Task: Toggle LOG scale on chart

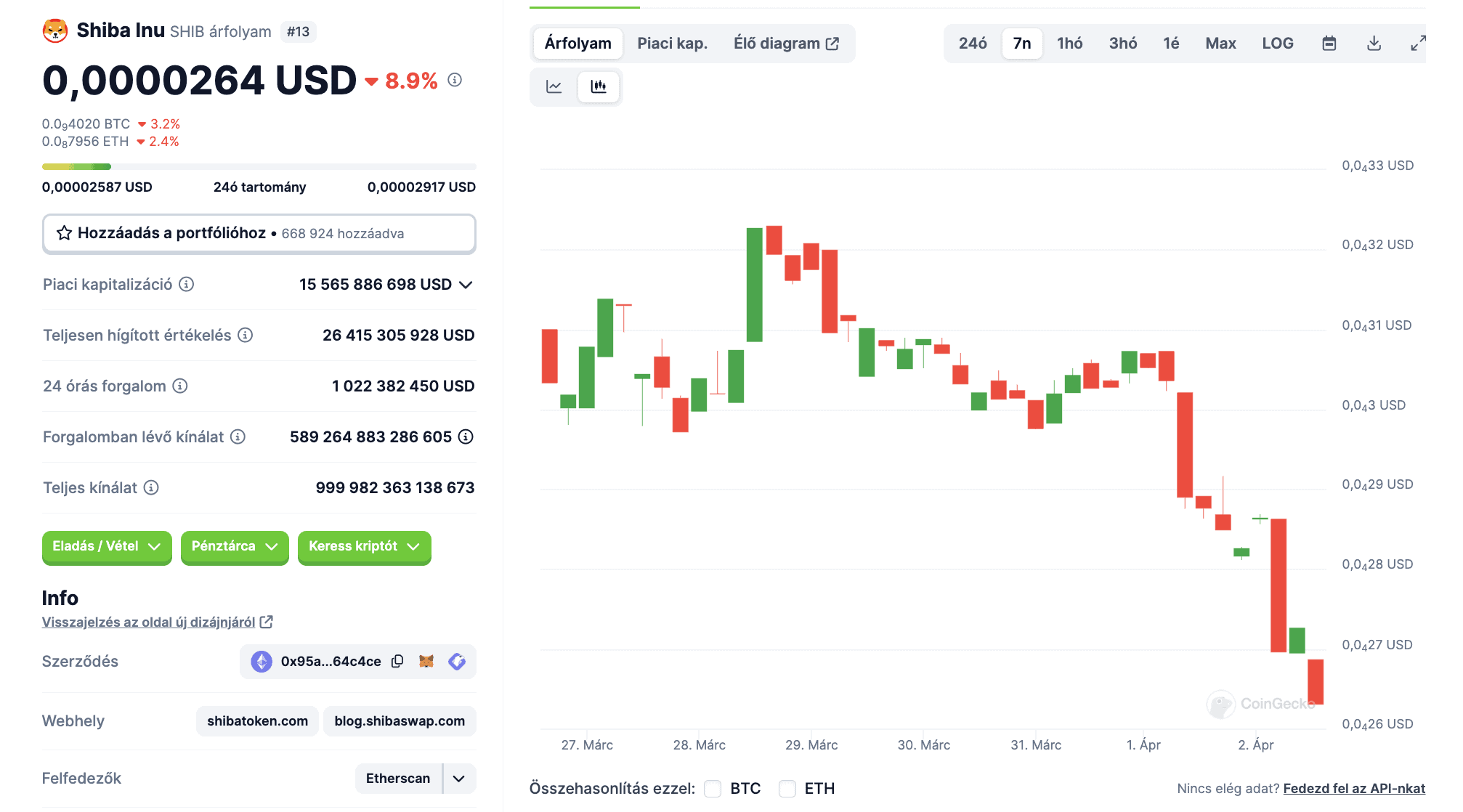Action: point(1278,44)
